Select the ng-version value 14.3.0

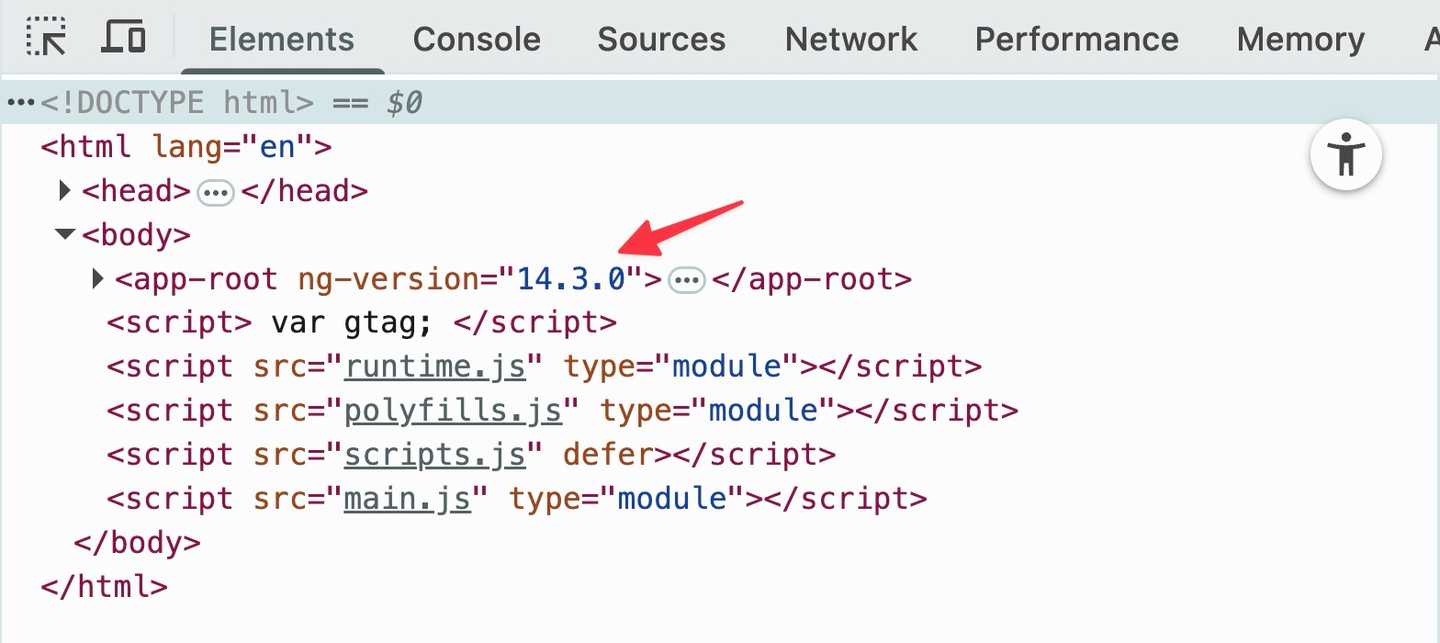[x=571, y=279]
